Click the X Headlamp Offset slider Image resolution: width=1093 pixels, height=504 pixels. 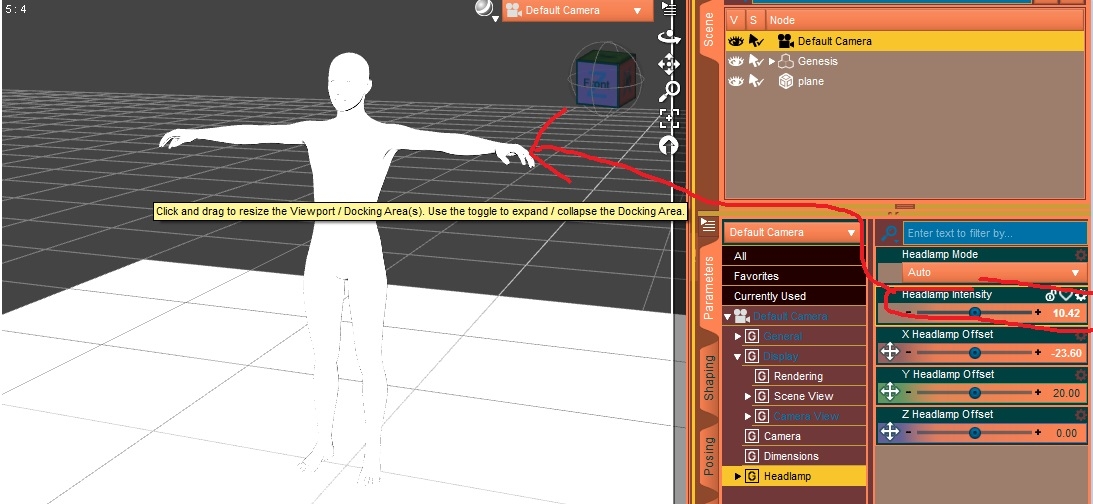pos(974,353)
